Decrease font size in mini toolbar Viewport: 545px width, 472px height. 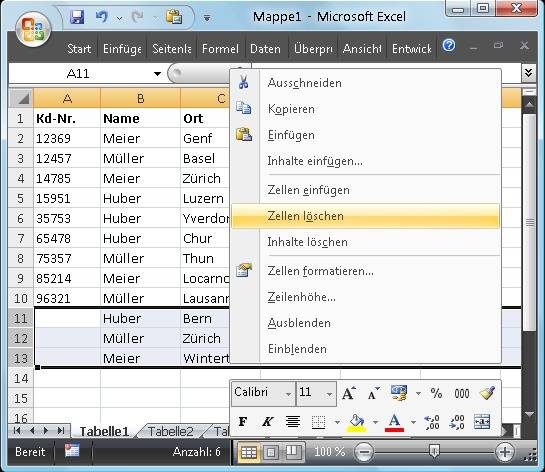[374, 393]
